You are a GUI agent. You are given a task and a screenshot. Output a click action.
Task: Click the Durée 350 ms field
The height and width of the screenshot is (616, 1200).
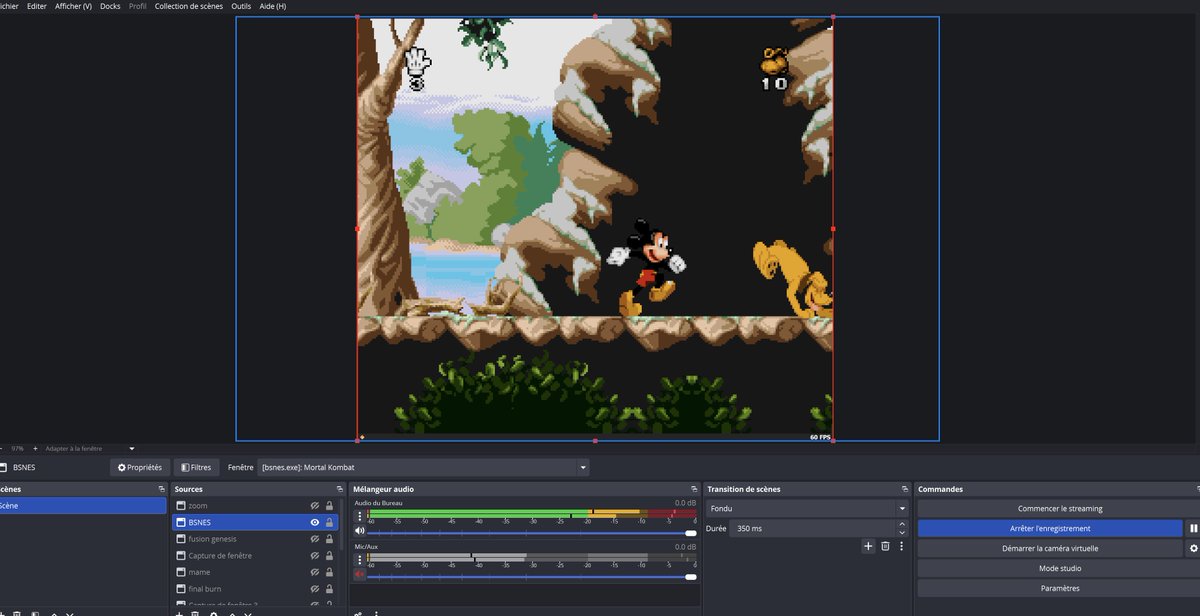[x=813, y=527]
